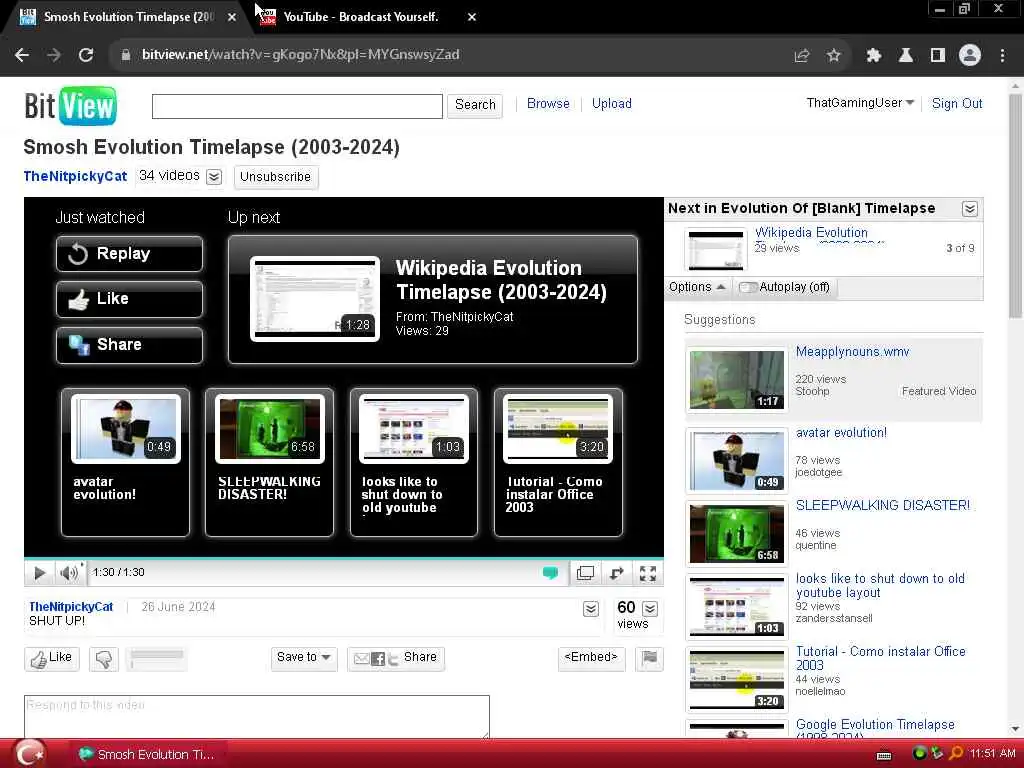Click SLEEPWALKING DISASTER! suggestion thumbnail in sidebar
This screenshot has height=768, width=1024.
tap(737, 534)
